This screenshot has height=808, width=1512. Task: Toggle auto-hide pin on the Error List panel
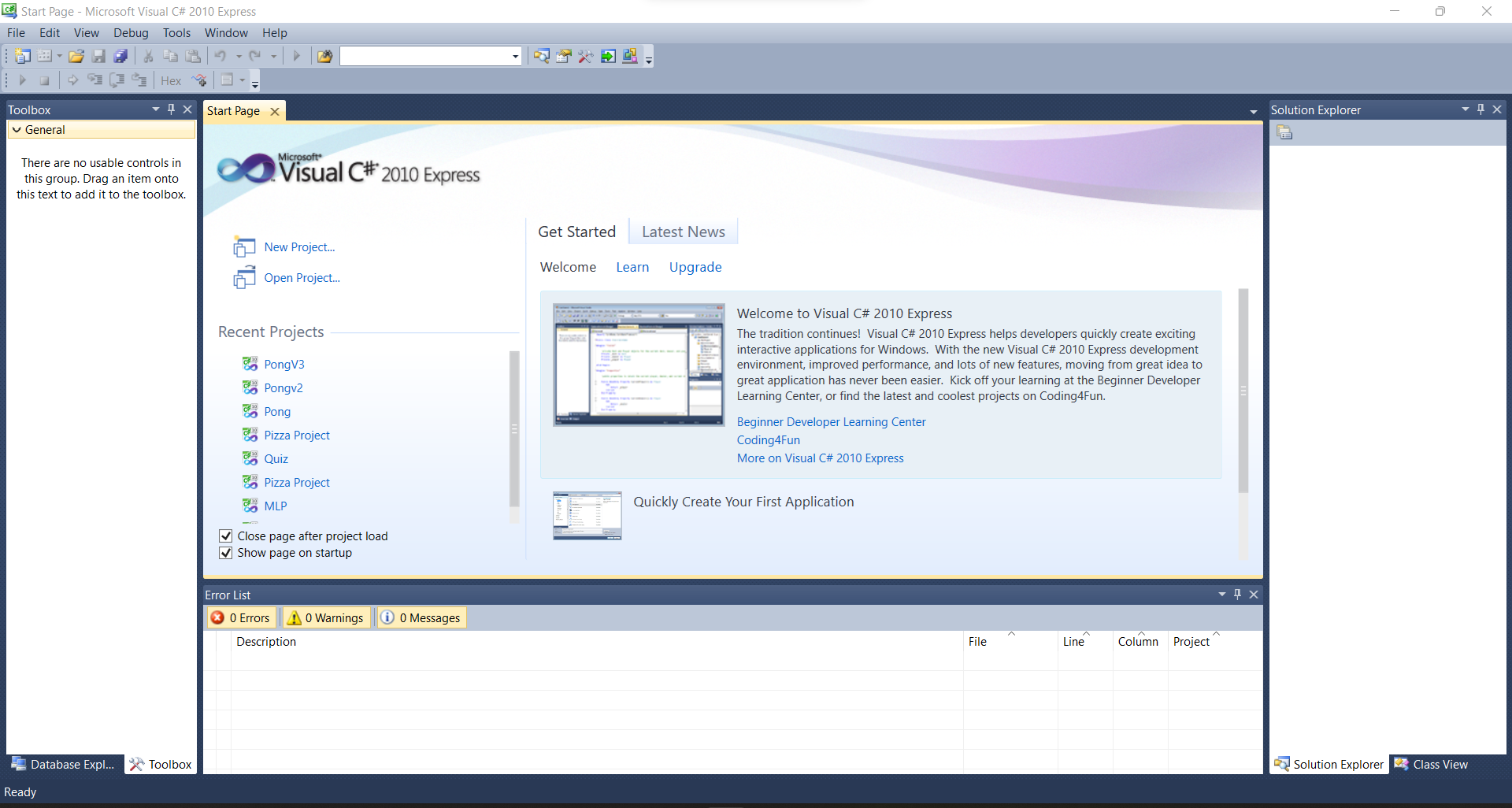[x=1238, y=595]
